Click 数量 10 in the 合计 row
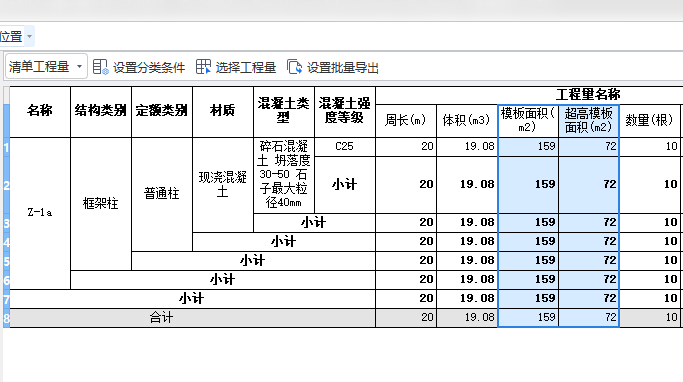This screenshot has height=382, width=683. pyautogui.click(x=650, y=318)
